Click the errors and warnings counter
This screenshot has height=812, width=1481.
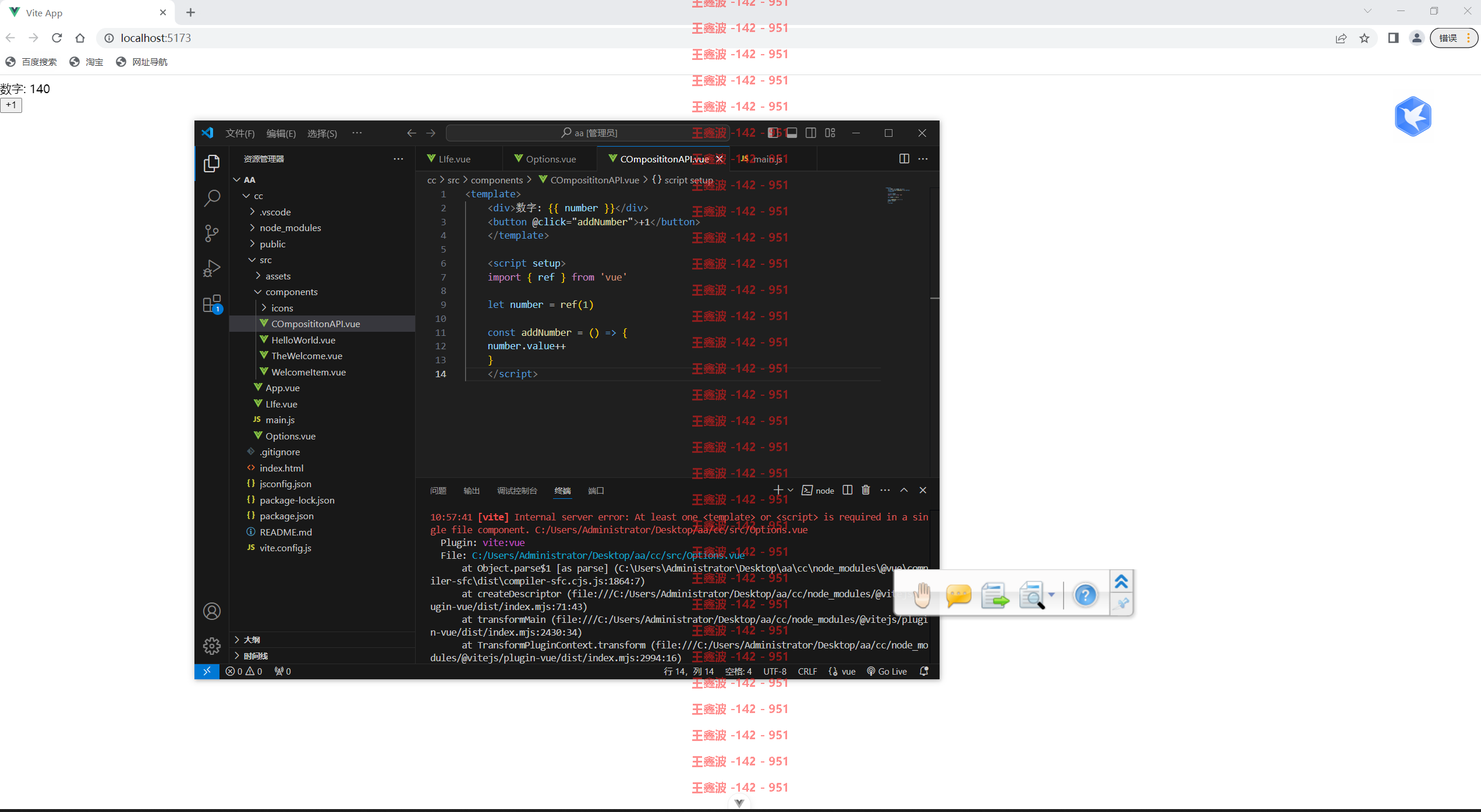[243, 671]
